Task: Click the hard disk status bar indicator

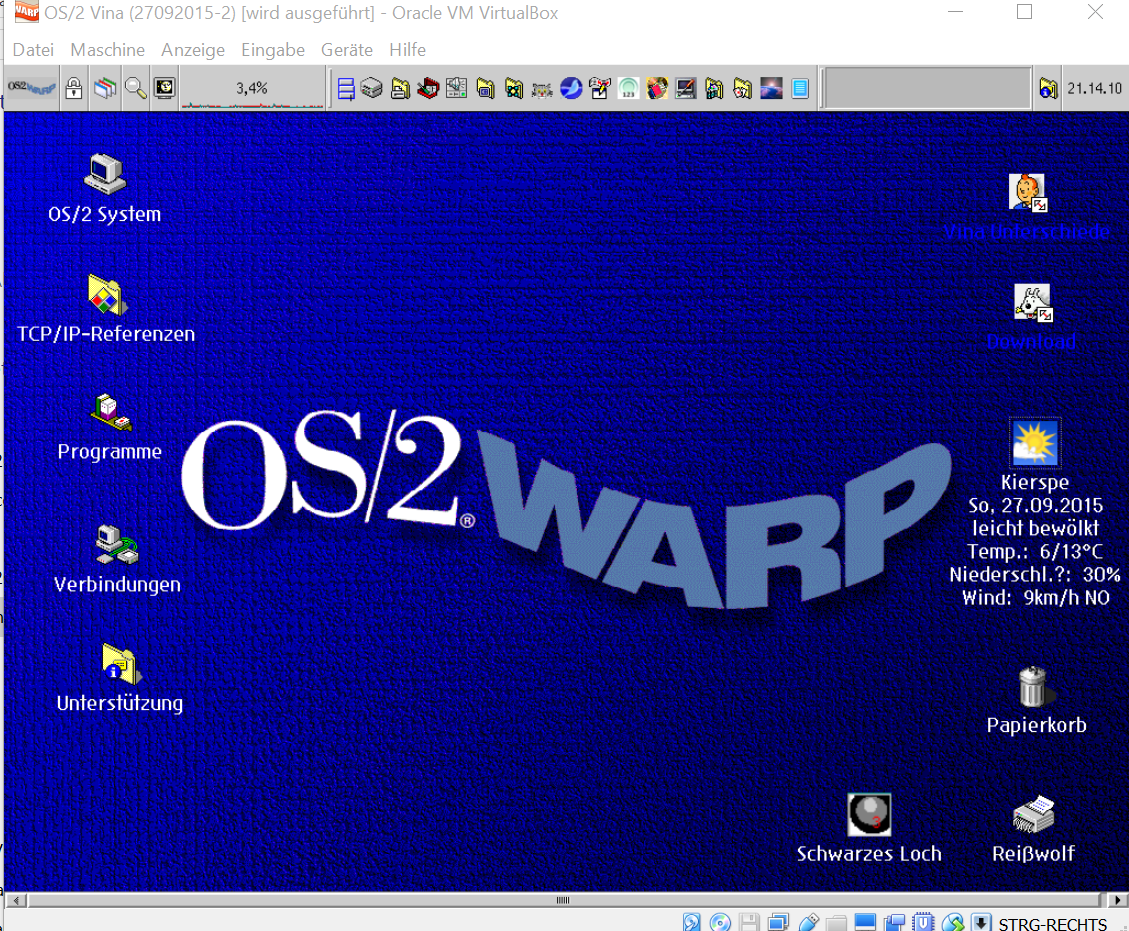Action: point(691,922)
